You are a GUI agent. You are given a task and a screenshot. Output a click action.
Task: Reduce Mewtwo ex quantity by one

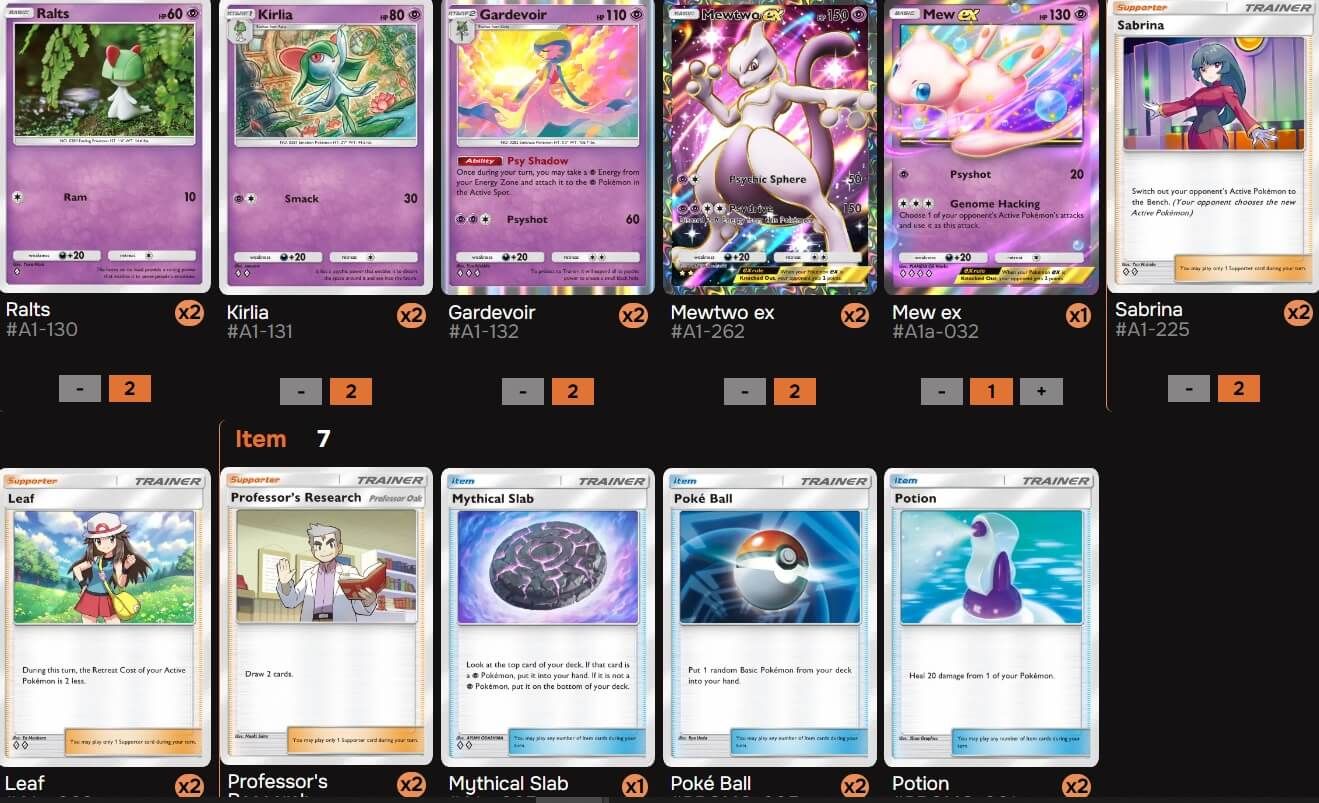coord(745,391)
